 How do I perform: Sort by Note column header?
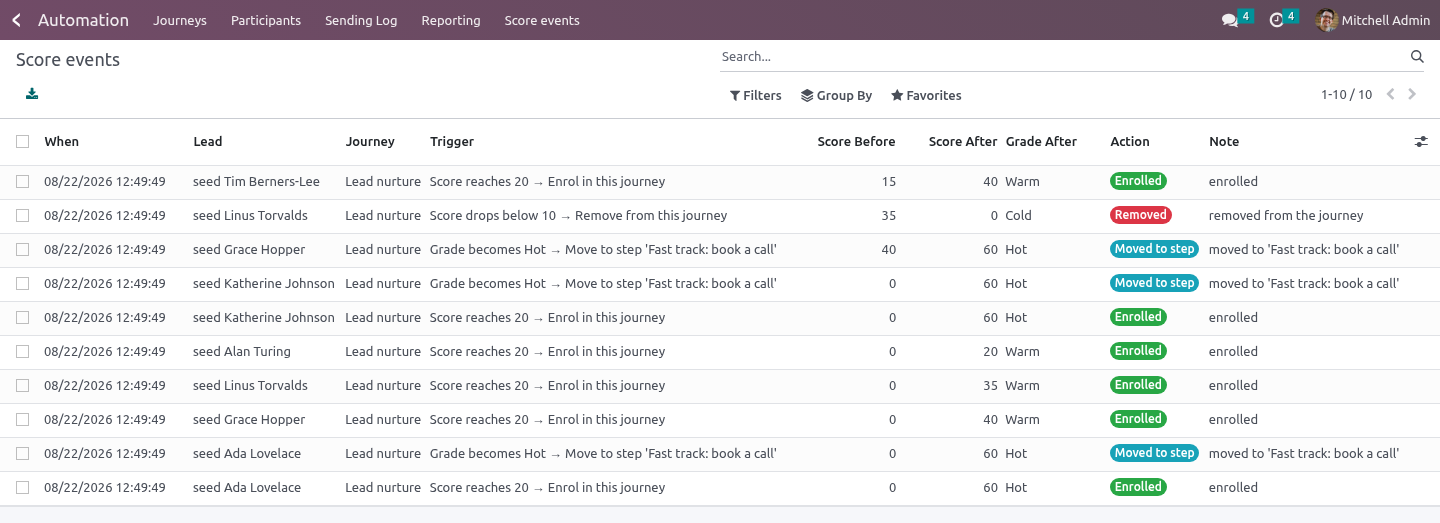(1224, 142)
